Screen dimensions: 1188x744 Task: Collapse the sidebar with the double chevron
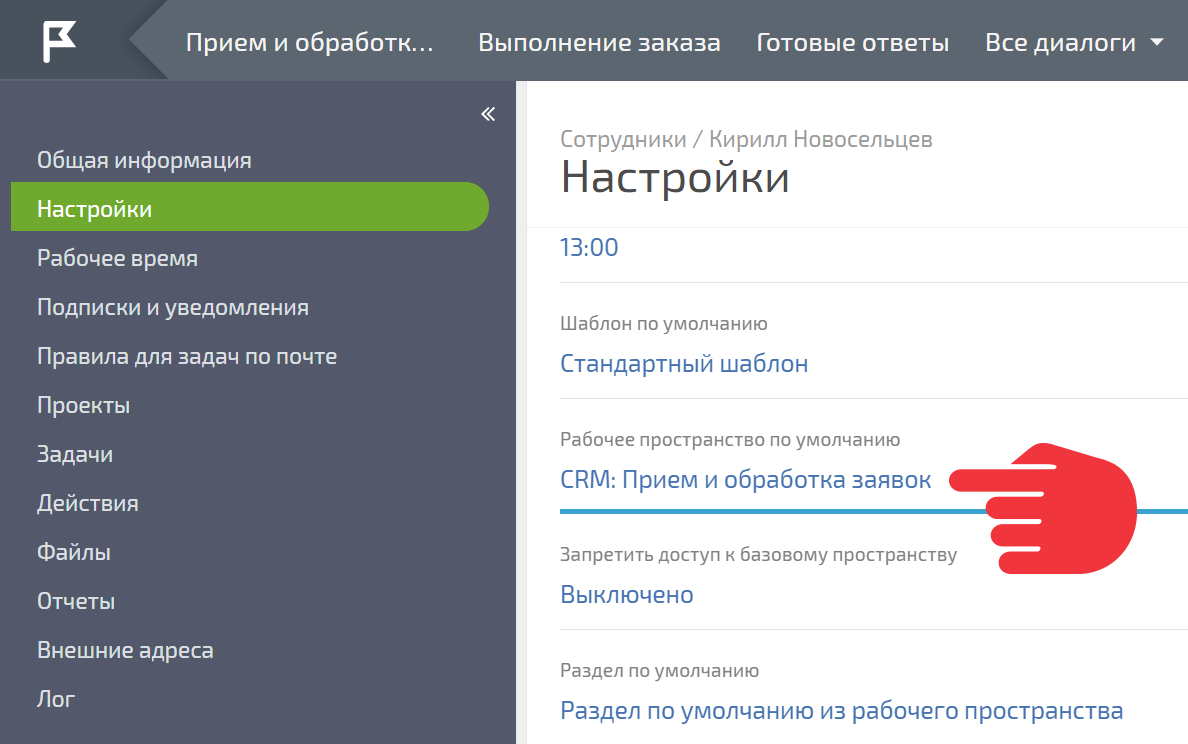point(488,114)
